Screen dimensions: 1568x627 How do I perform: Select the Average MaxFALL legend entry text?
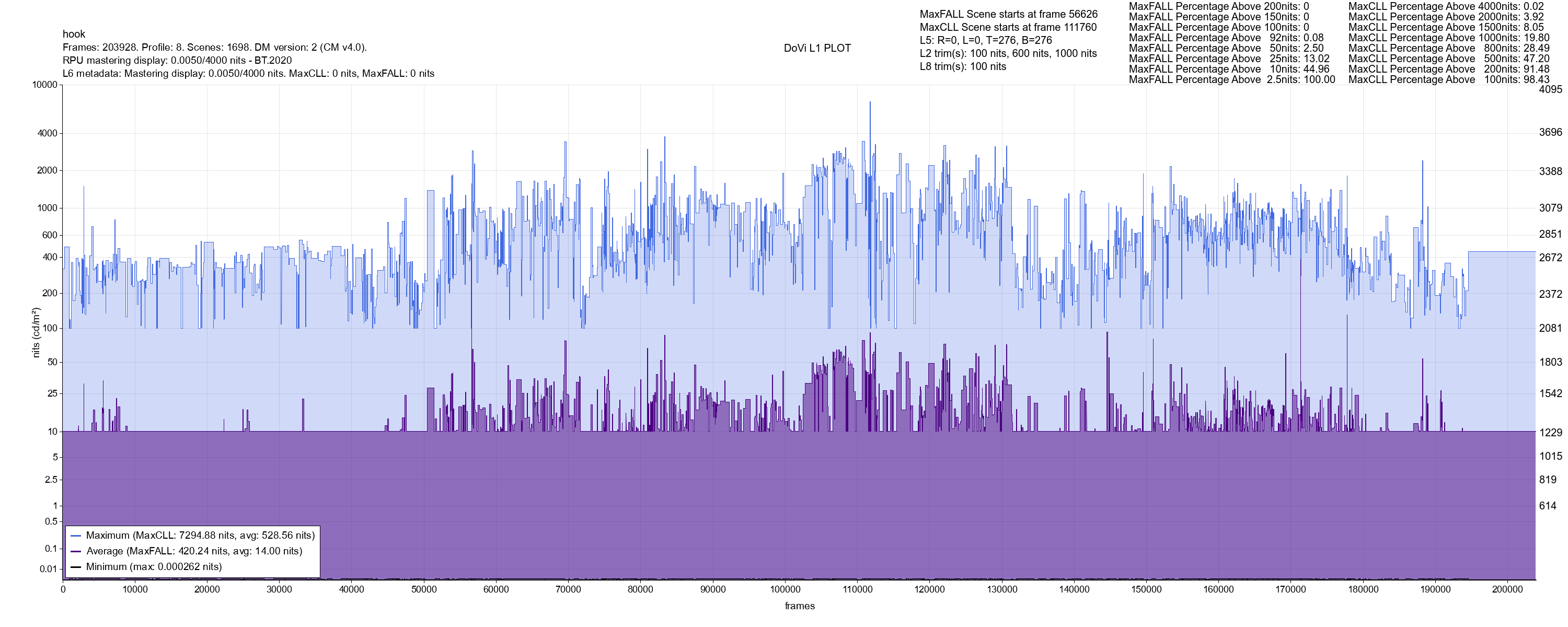click(194, 552)
